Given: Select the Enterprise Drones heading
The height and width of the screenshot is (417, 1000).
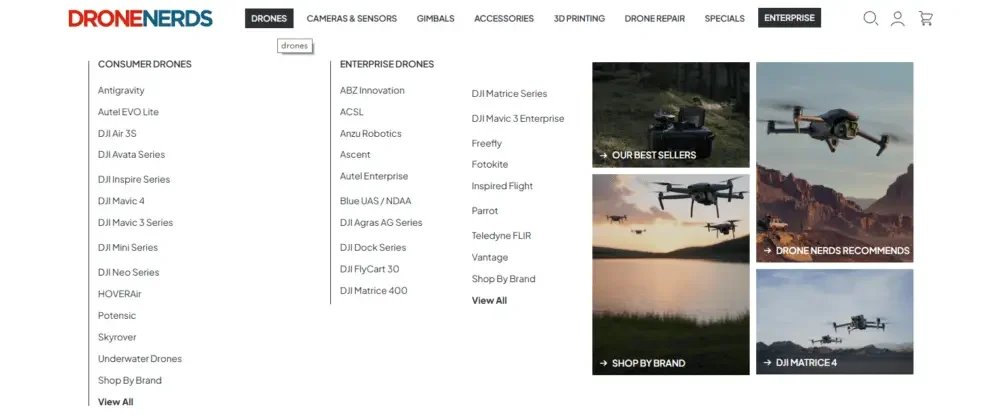Looking at the screenshot, I should [387, 64].
